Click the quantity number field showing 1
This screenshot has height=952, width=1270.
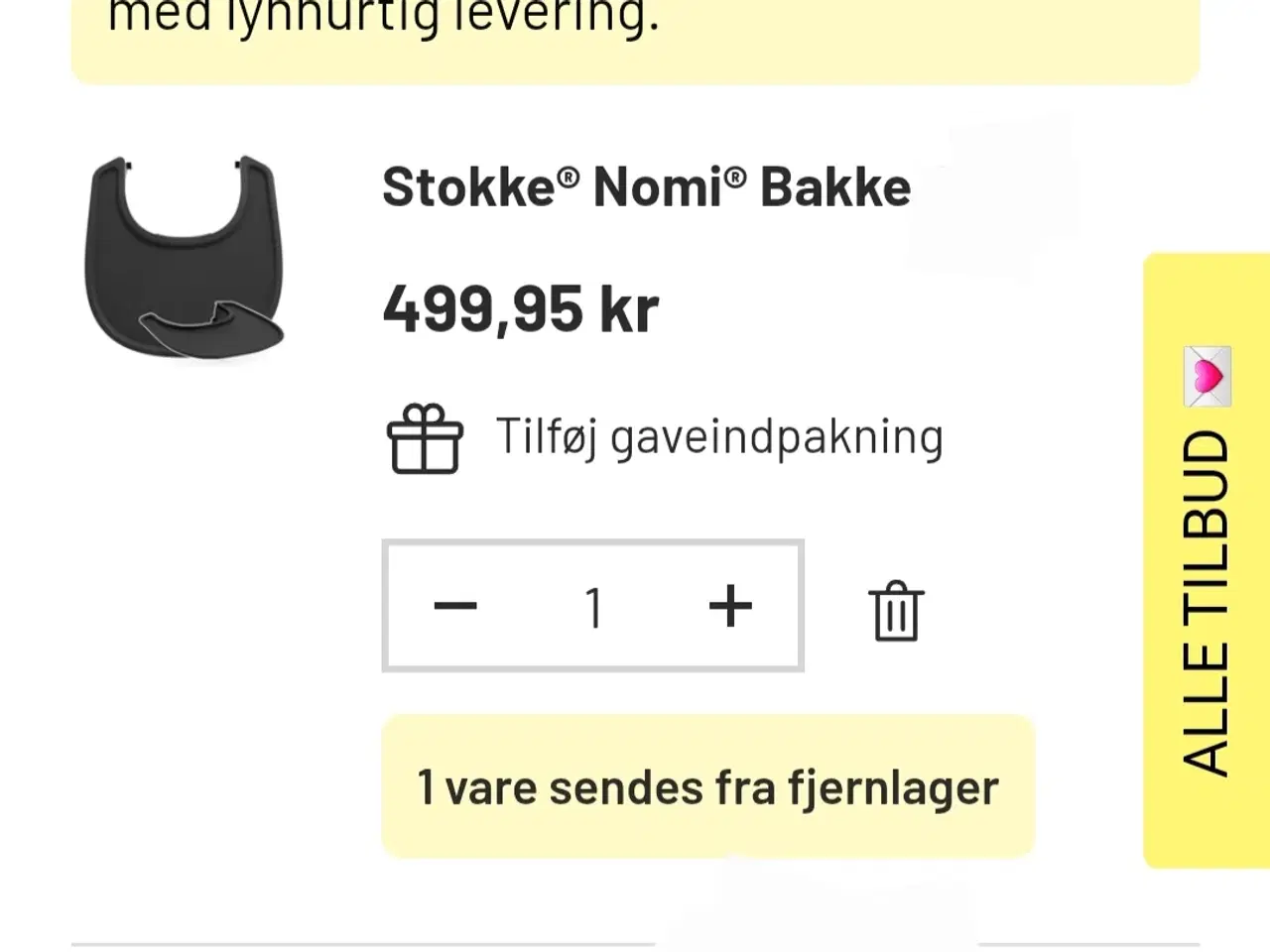(x=593, y=607)
